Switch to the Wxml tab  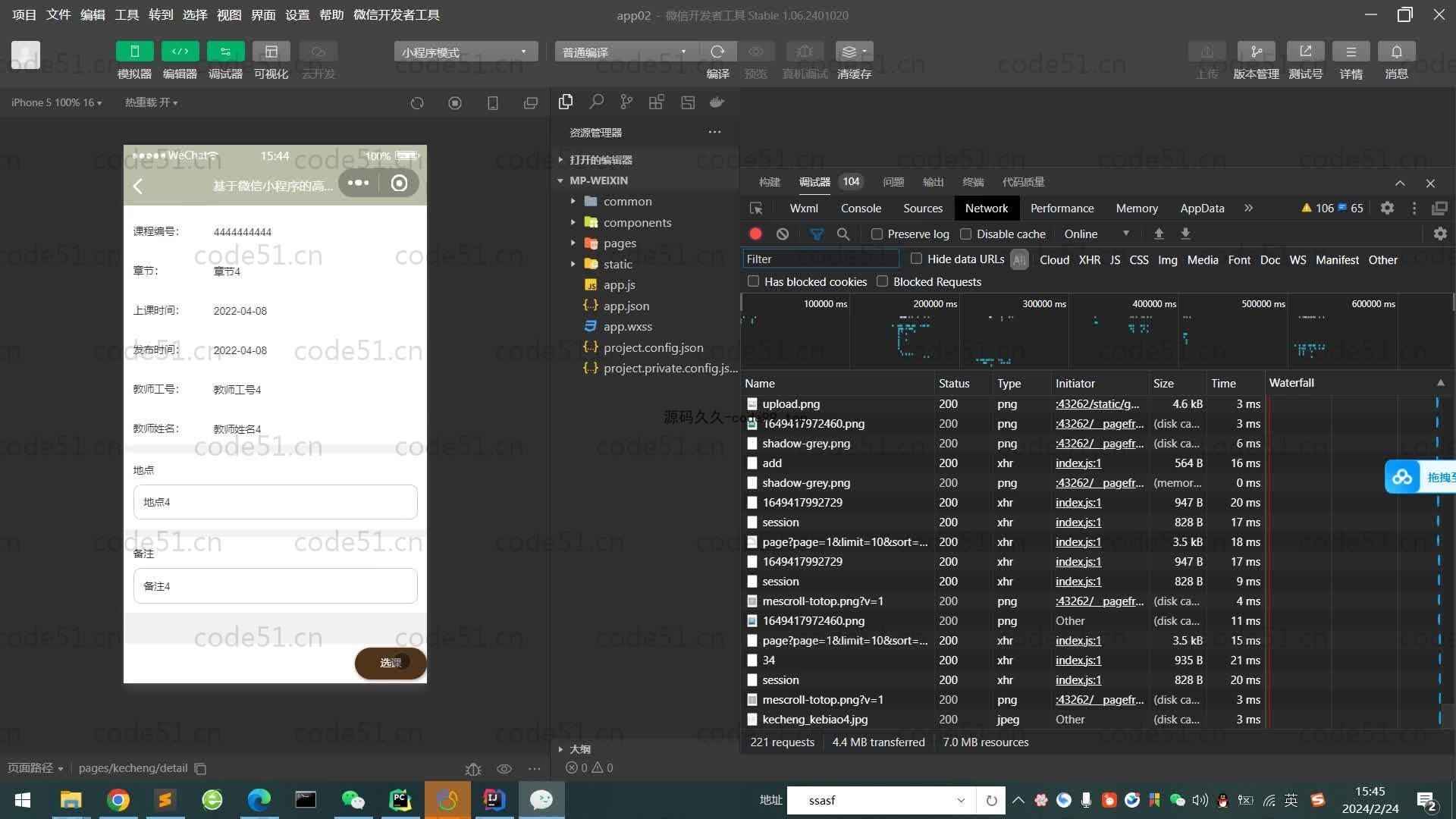click(x=804, y=209)
